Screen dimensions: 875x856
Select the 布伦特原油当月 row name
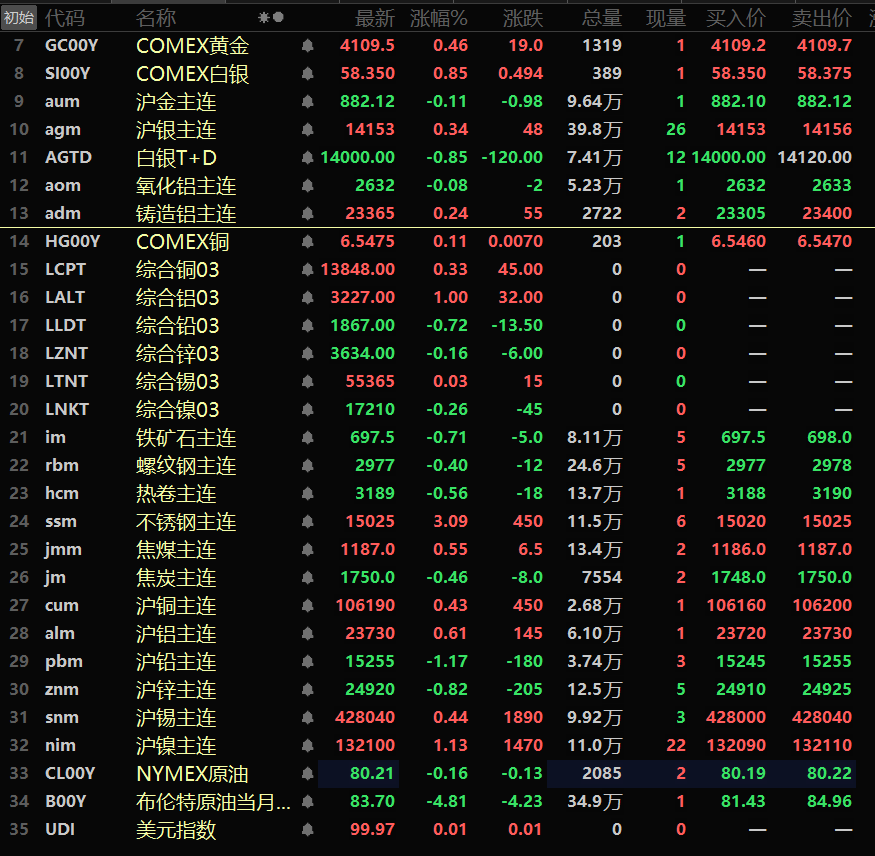[213, 802]
